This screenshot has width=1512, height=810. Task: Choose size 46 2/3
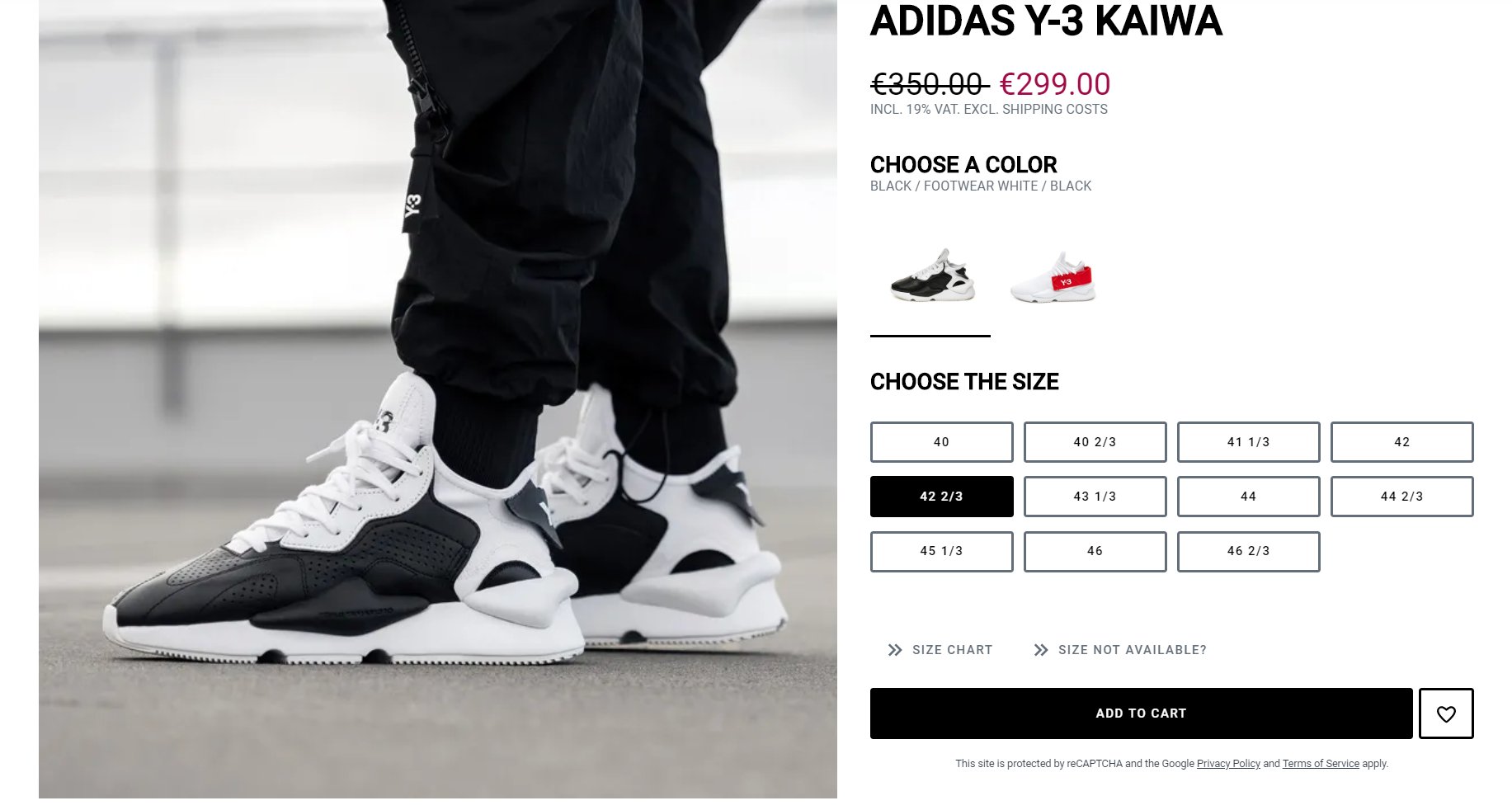[1249, 552]
